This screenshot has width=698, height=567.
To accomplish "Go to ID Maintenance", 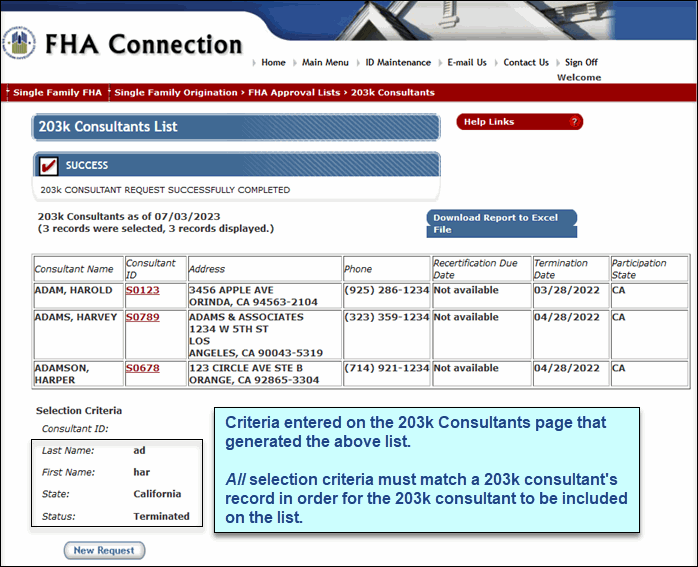I will 398,62.
